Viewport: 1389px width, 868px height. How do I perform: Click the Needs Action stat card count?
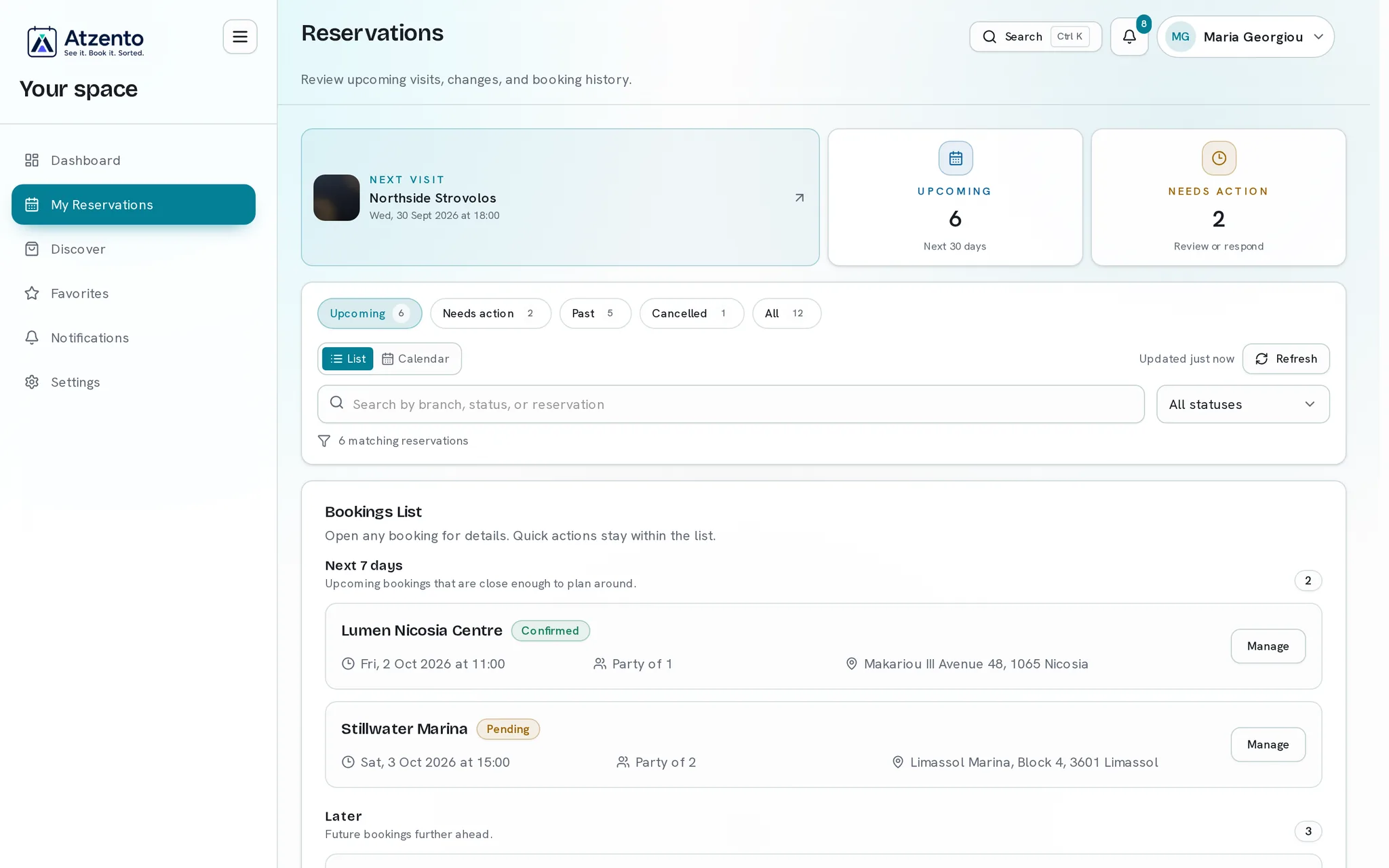pos(1219,219)
